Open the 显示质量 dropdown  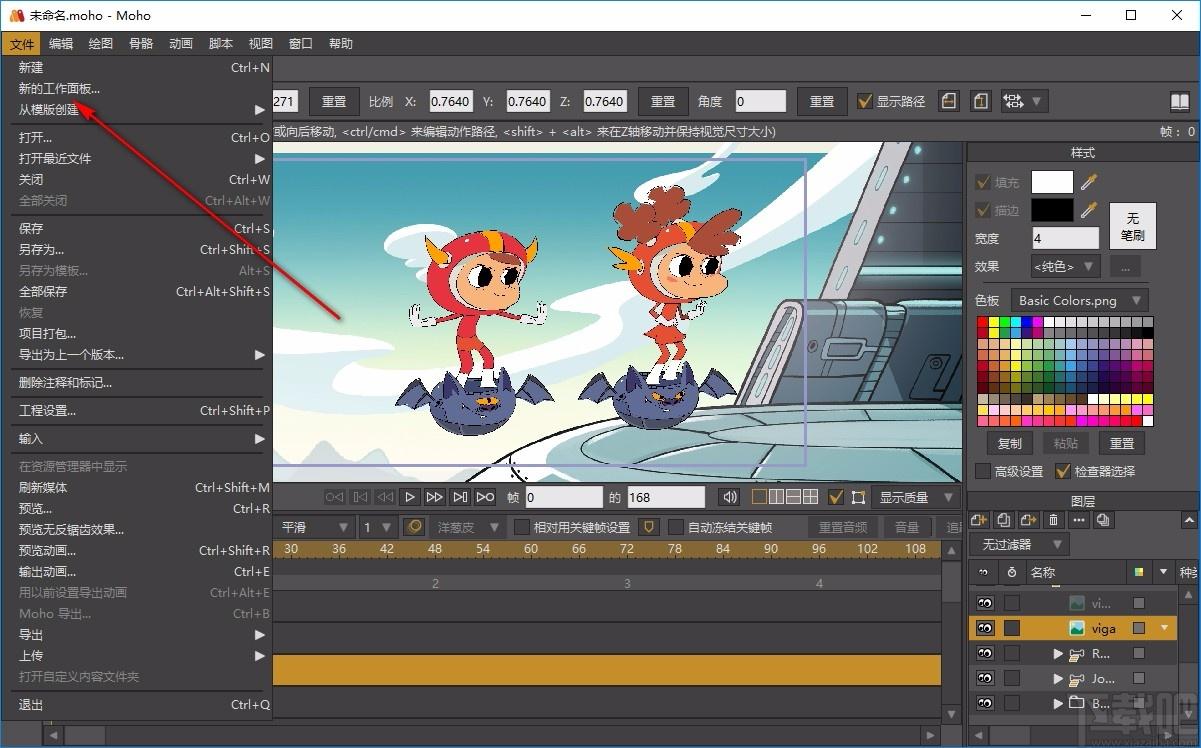click(915, 497)
